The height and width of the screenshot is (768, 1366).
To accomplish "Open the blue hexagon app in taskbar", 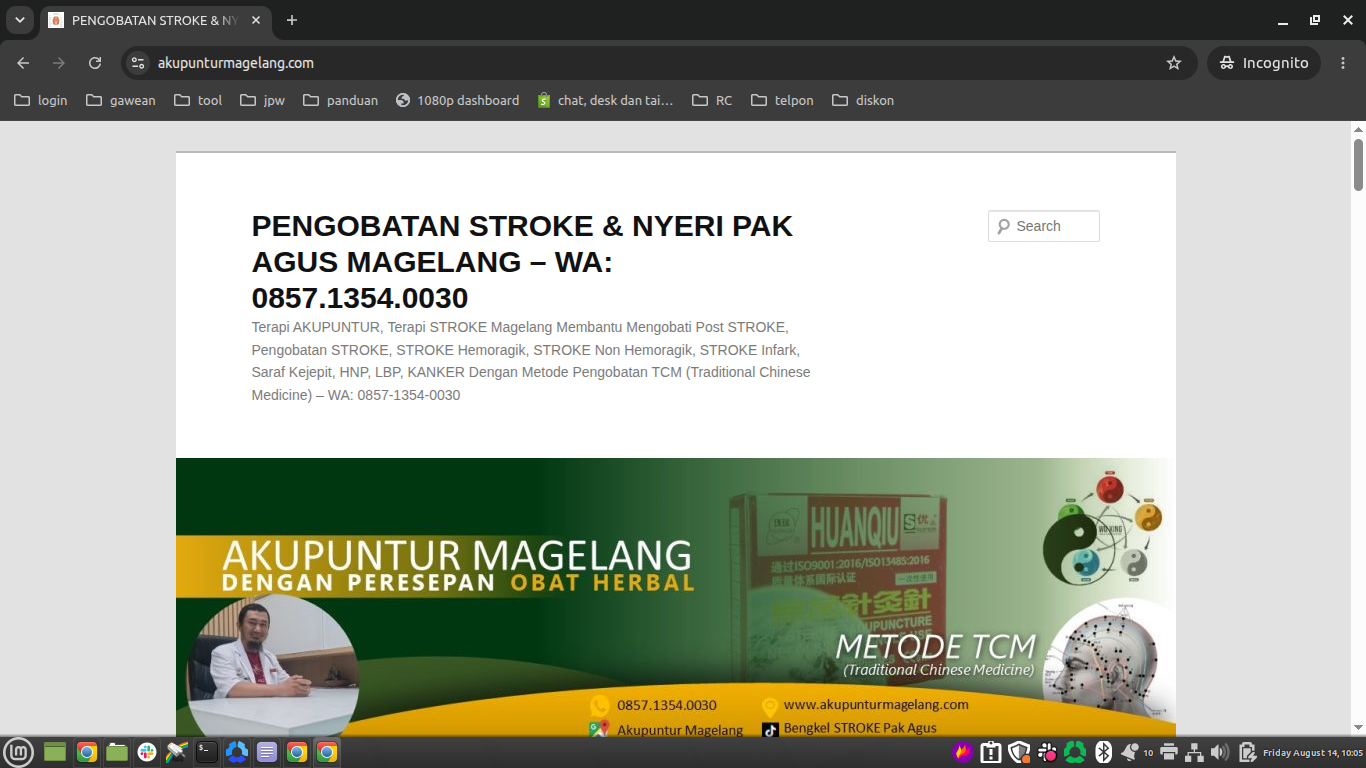I will pos(237,752).
